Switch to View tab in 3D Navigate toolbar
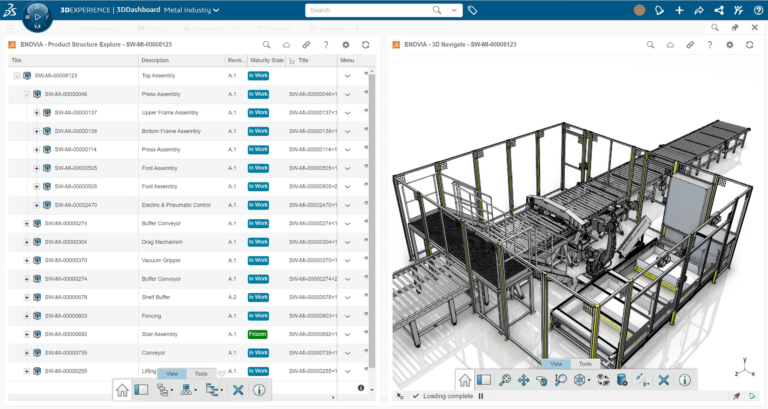 pyautogui.click(x=556, y=364)
